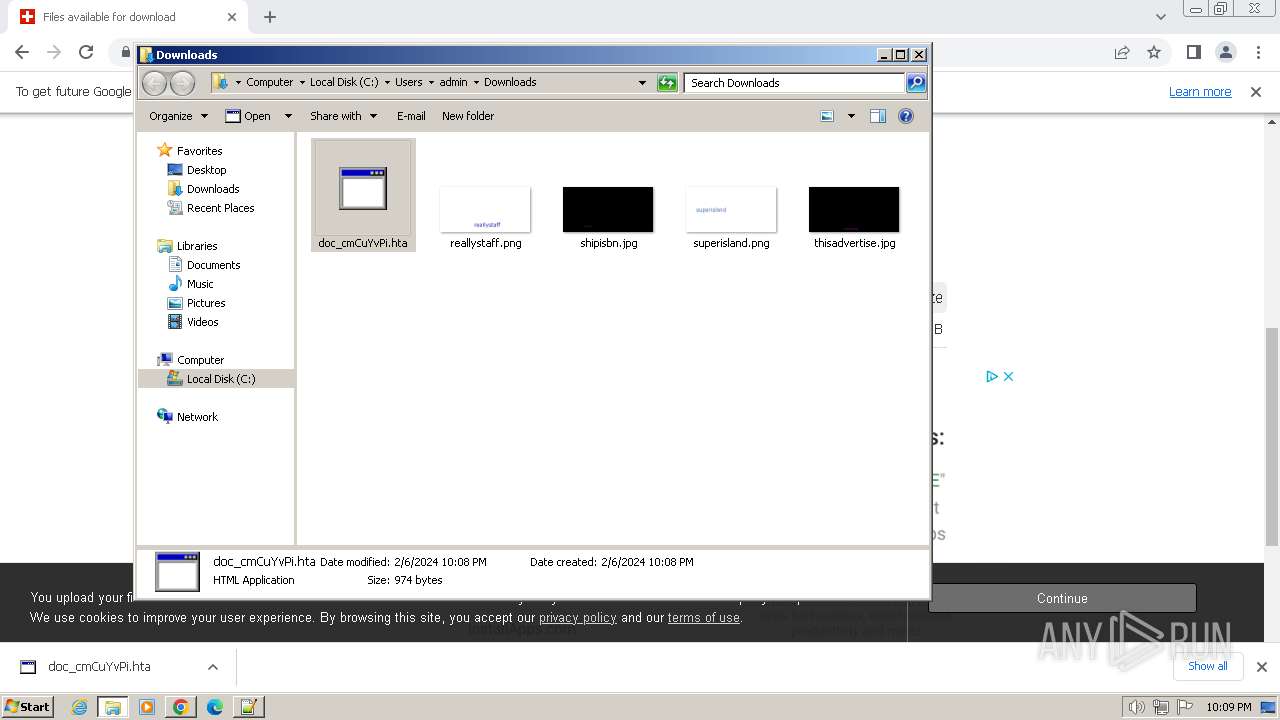Dismiss the Chrome info bar

[x=1256, y=92]
